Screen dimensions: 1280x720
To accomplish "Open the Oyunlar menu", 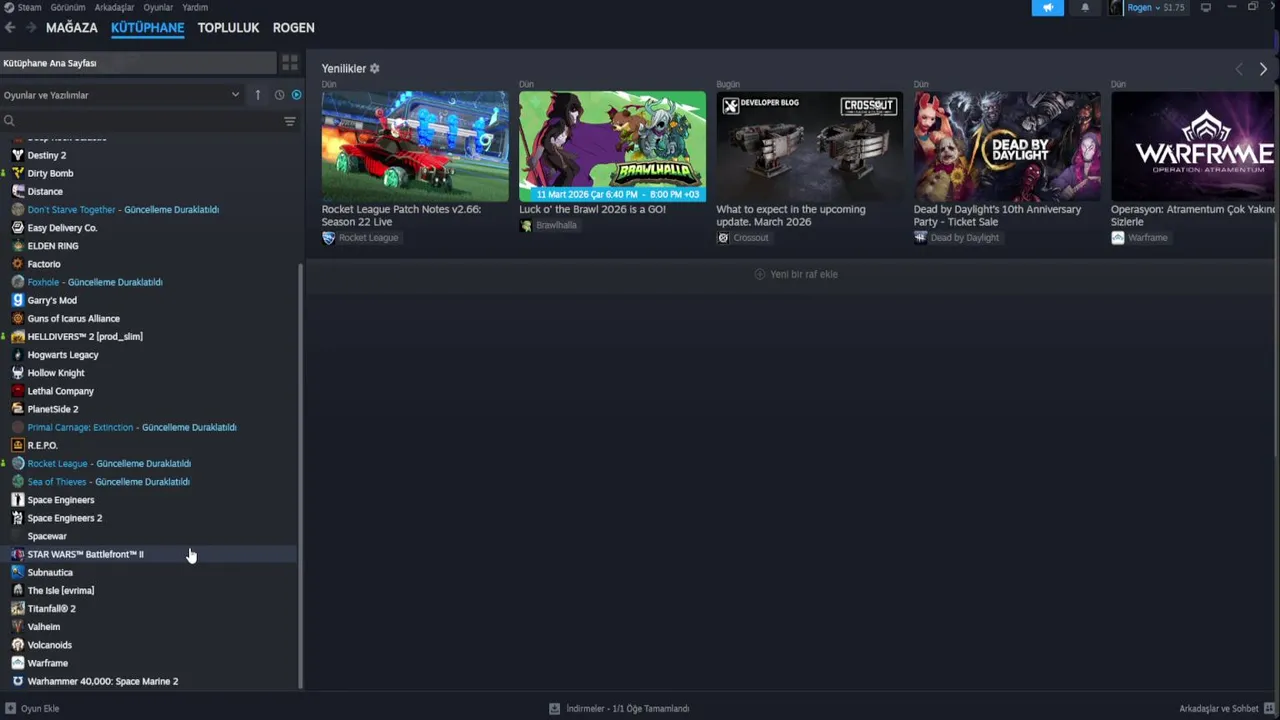I will tap(158, 7).
